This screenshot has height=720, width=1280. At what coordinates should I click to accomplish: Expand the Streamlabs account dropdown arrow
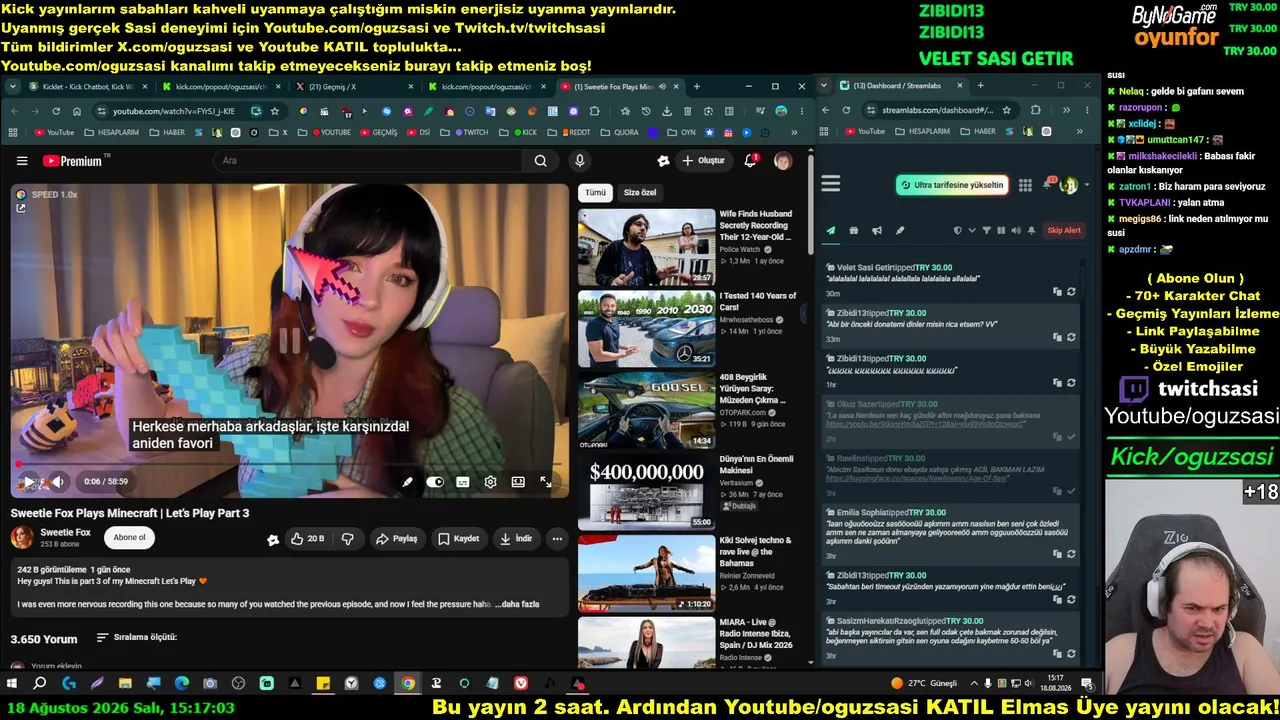pos(1087,186)
